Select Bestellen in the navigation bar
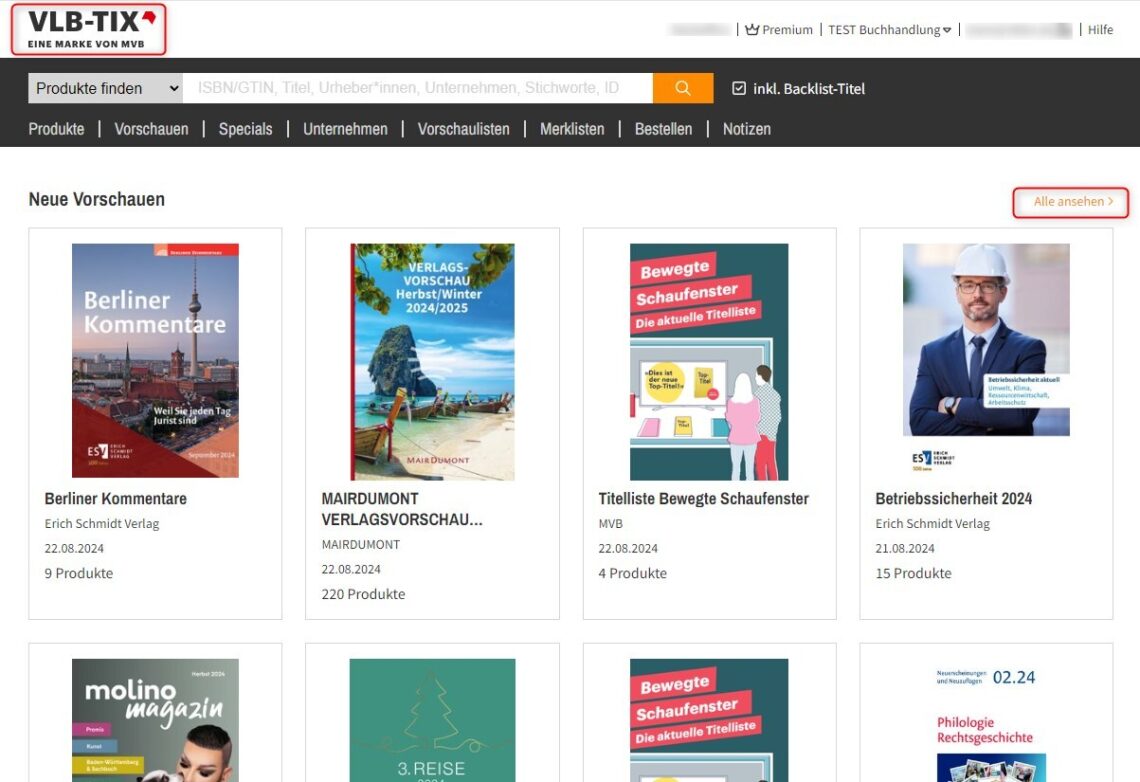Screen dimensions: 1140x782 (x=663, y=129)
